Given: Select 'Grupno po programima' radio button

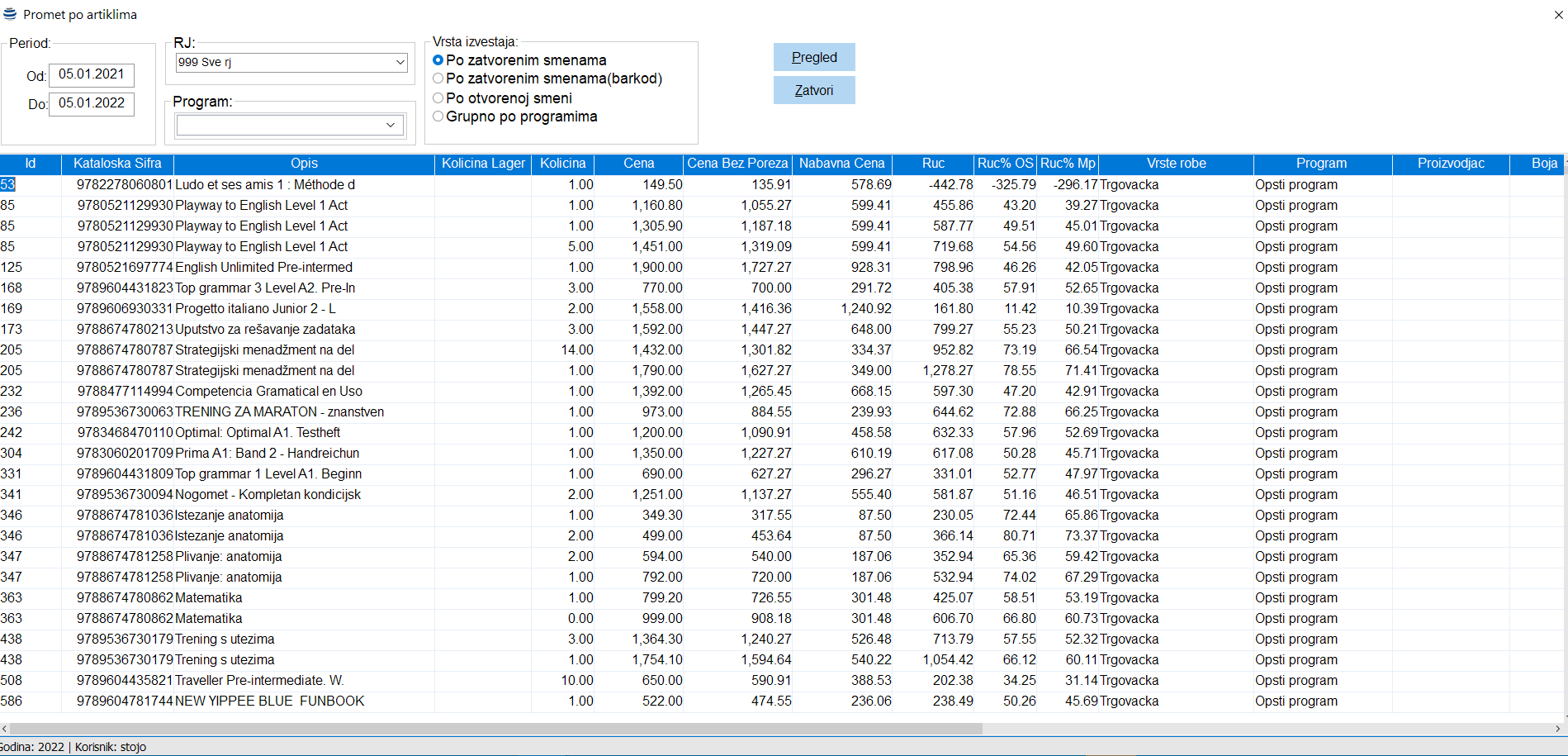Looking at the screenshot, I should [438, 116].
